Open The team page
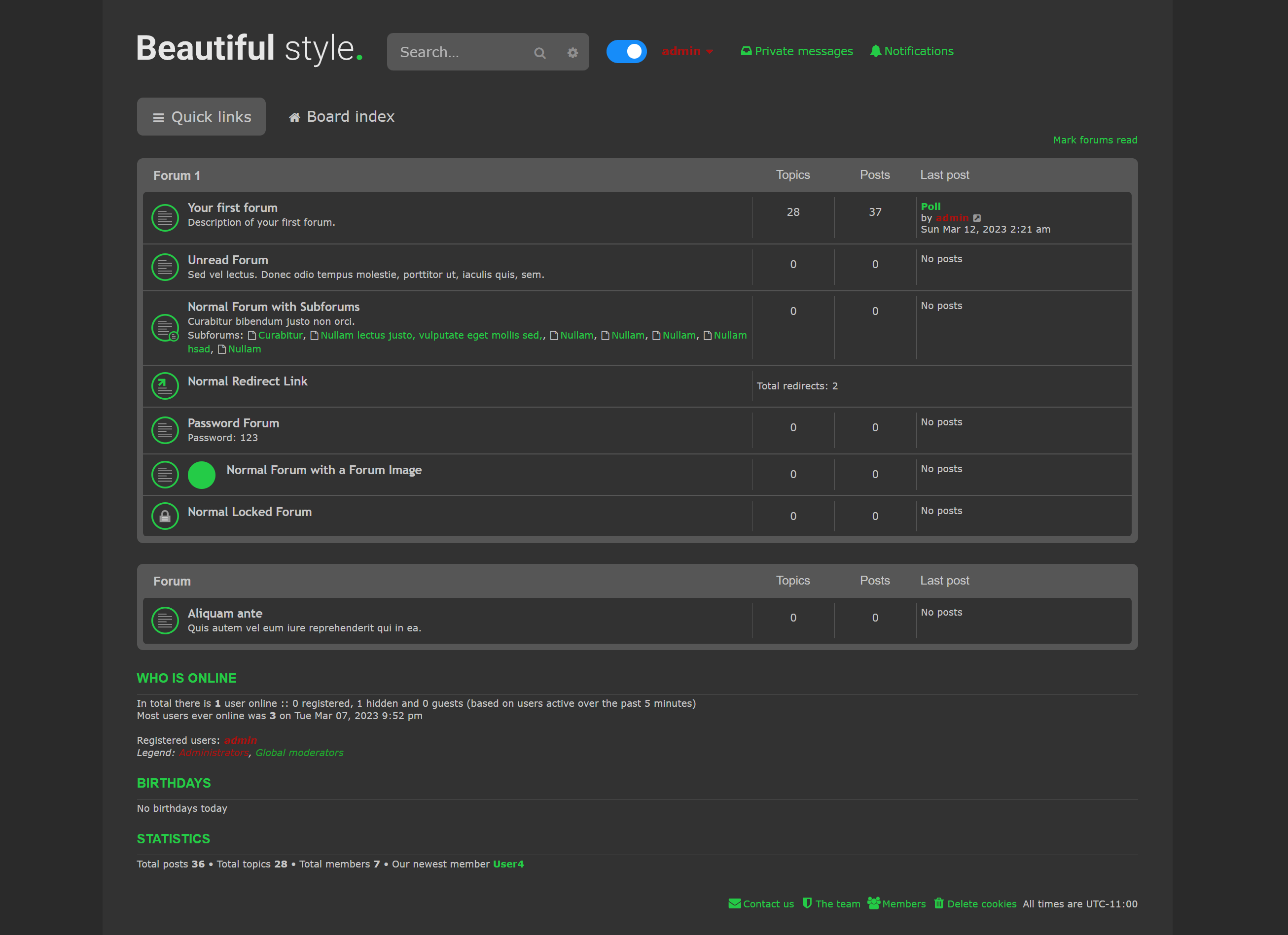Image resolution: width=1288 pixels, height=935 pixels. point(831,904)
